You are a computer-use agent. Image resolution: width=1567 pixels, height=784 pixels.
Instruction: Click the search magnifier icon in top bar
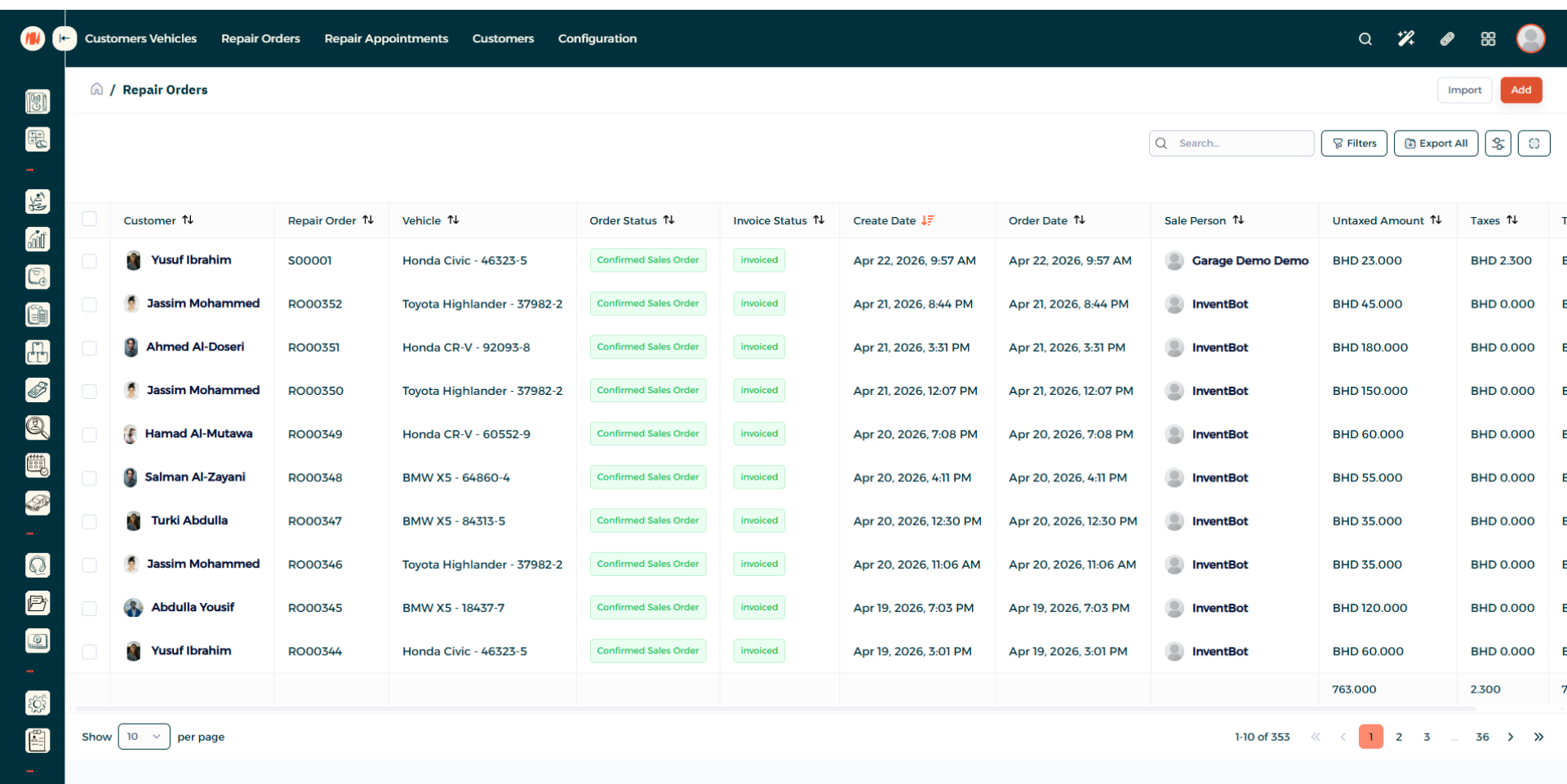1365,39
